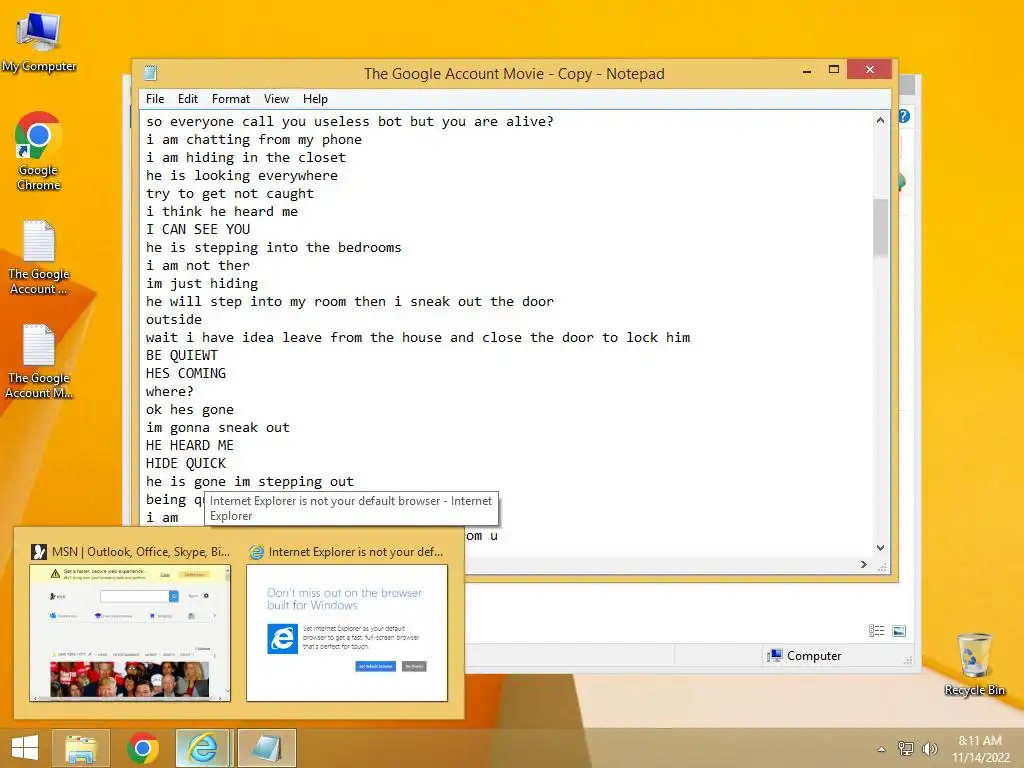This screenshot has width=1024, height=768.
Task: Open Notepad Format menu
Action: pos(231,99)
